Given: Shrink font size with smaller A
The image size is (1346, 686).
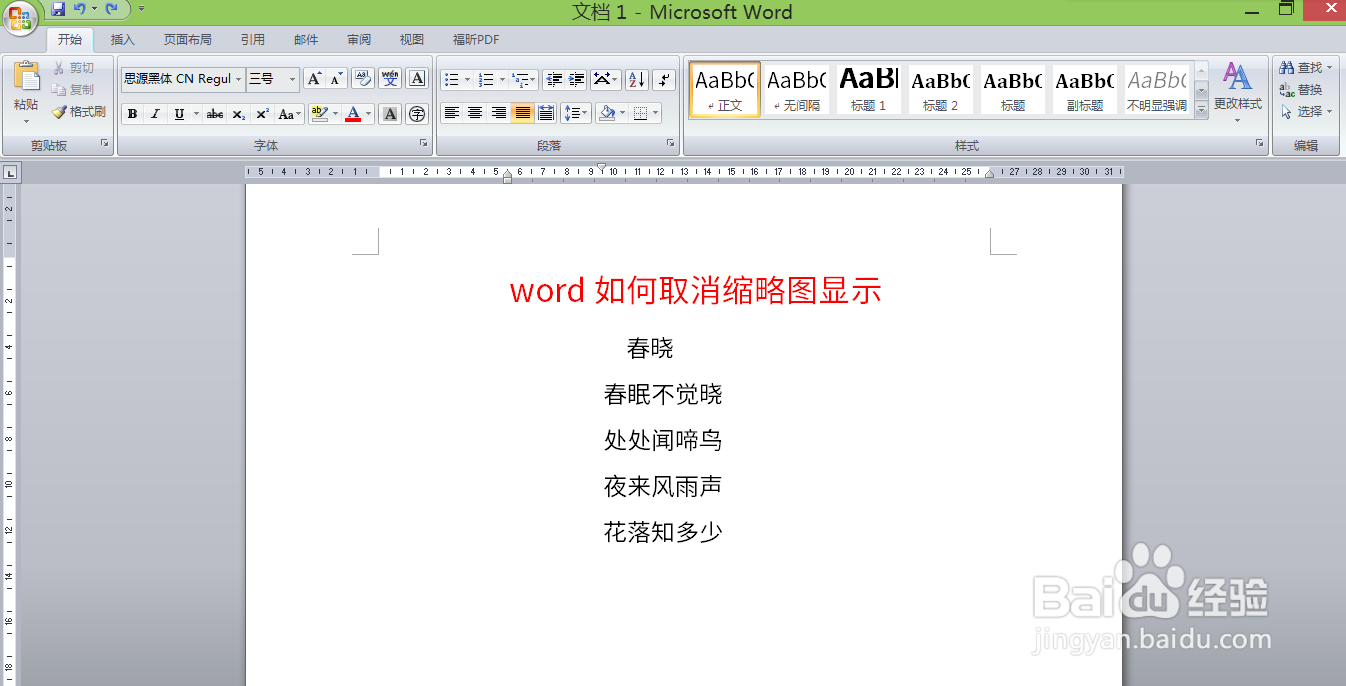Looking at the screenshot, I should pyautogui.click(x=336, y=79).
